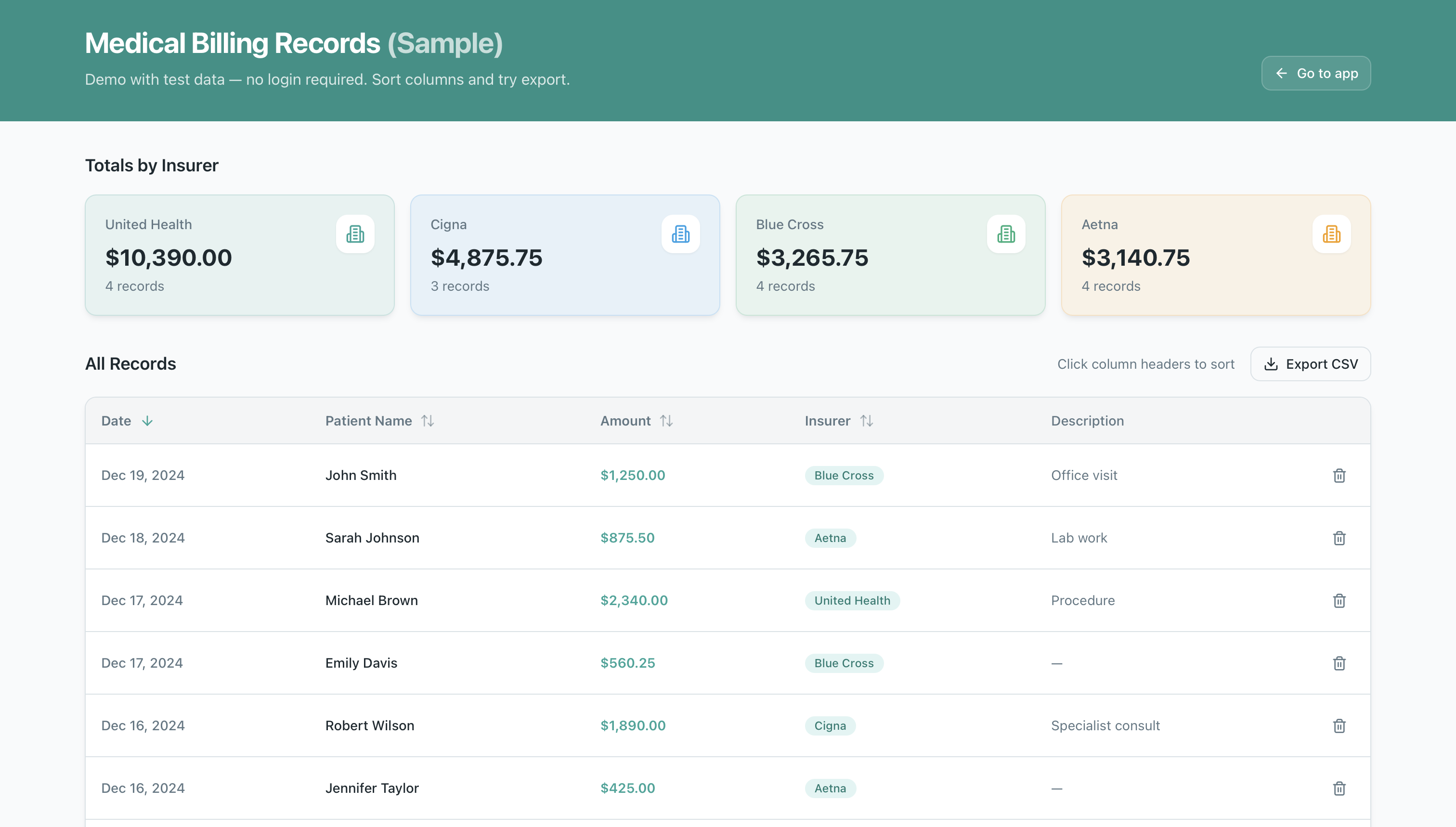Click the Aetna building icon
1456x827 pixels.
point(1331,233)
